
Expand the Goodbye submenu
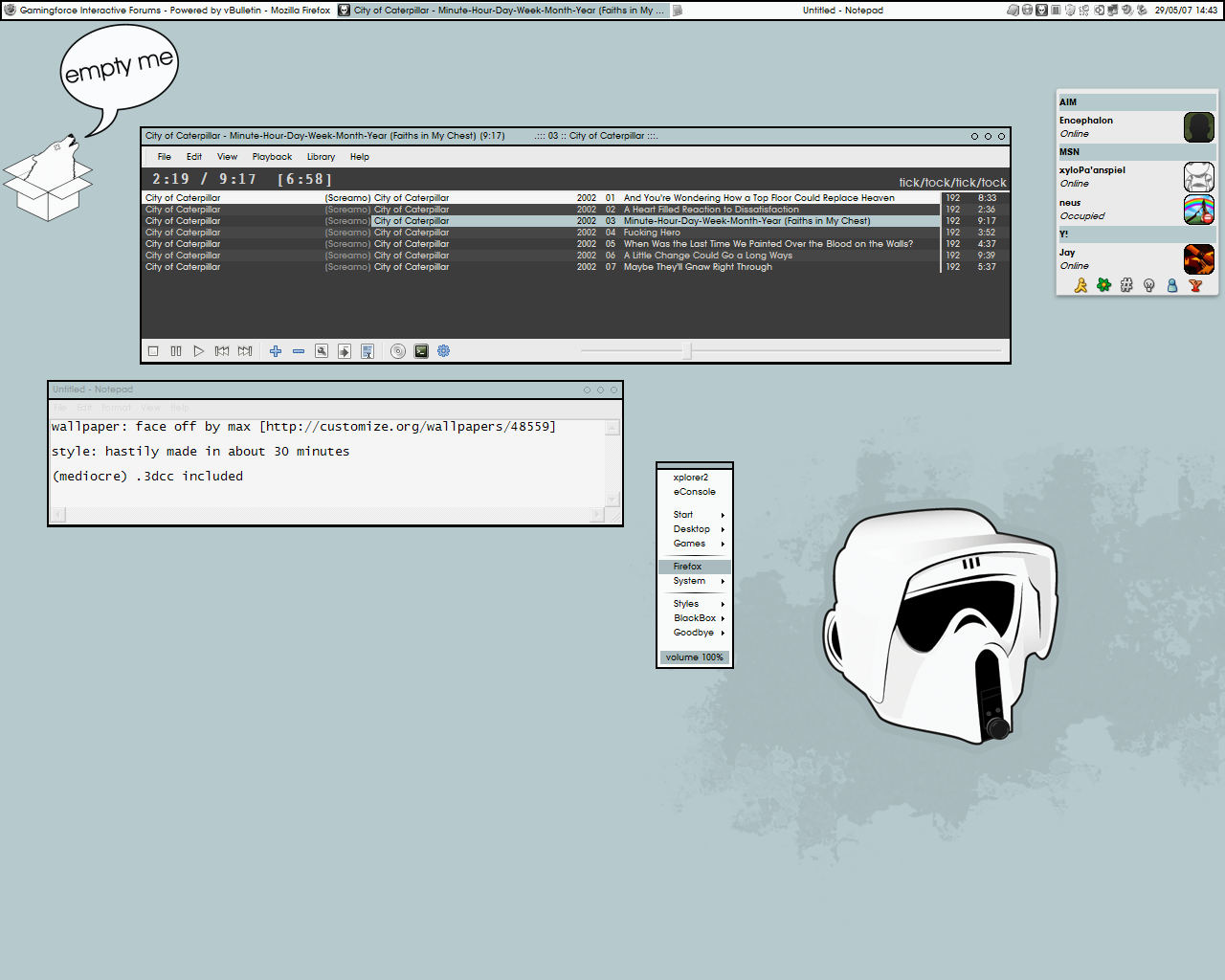[x=695, y=633]
